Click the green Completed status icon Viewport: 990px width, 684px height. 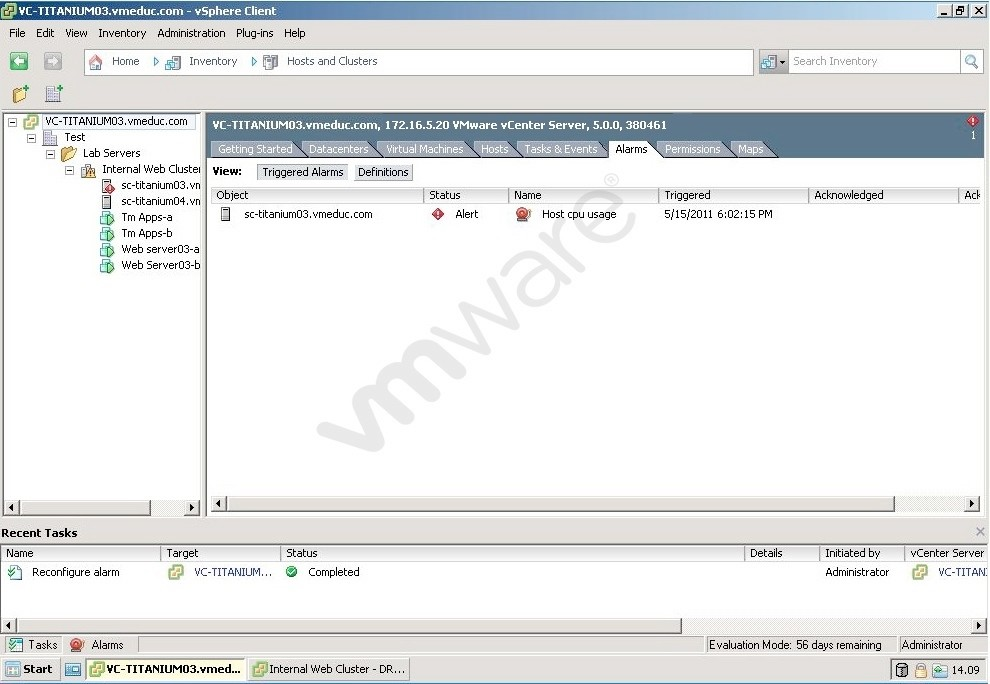[291, 572]
